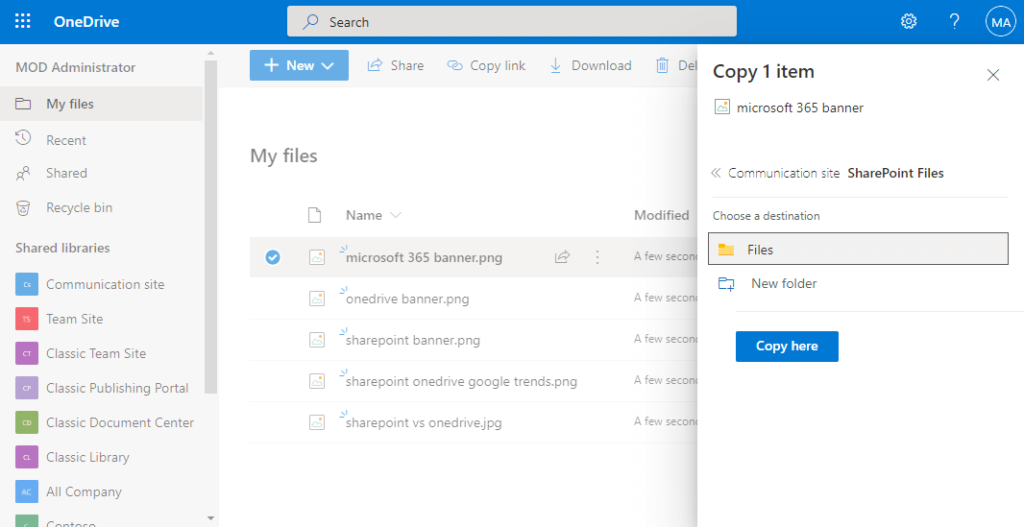Close the Copy 1 item panel

993,75
